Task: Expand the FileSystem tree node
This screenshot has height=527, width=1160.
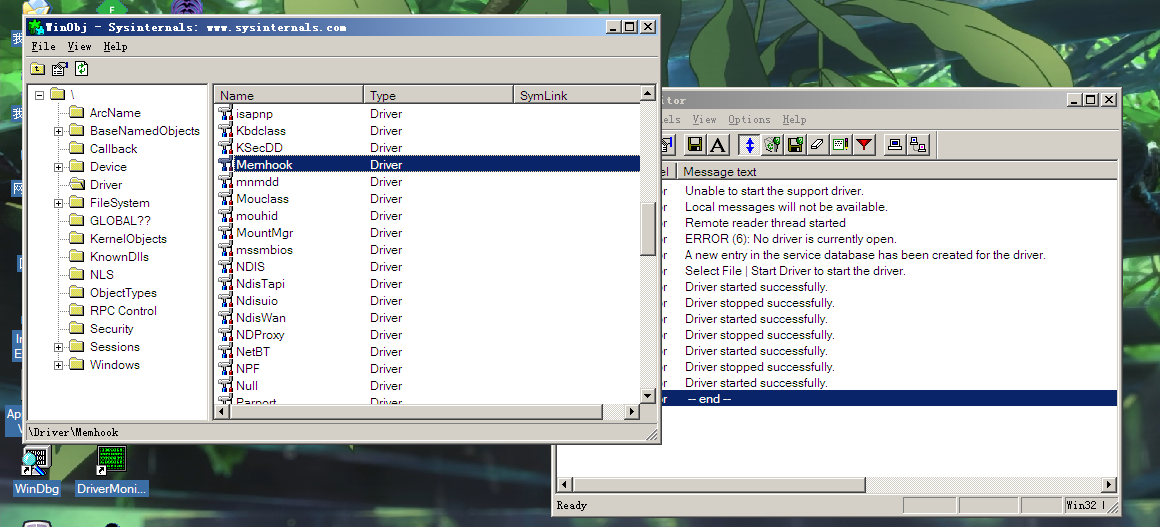Action: pyautogui.click(x=58, y=203)
